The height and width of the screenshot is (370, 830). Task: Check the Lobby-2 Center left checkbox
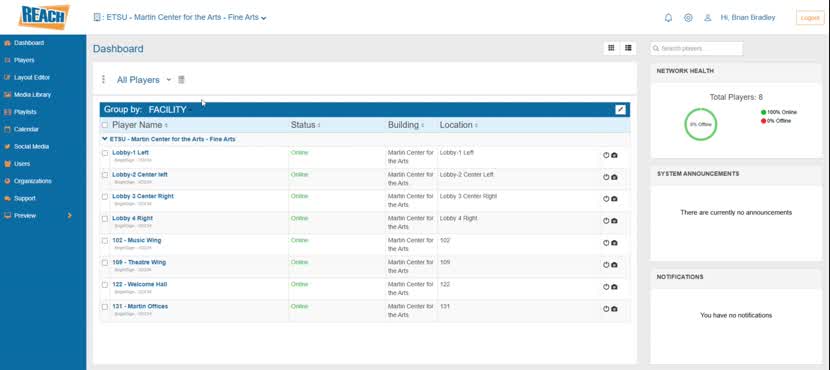[105, 175]
